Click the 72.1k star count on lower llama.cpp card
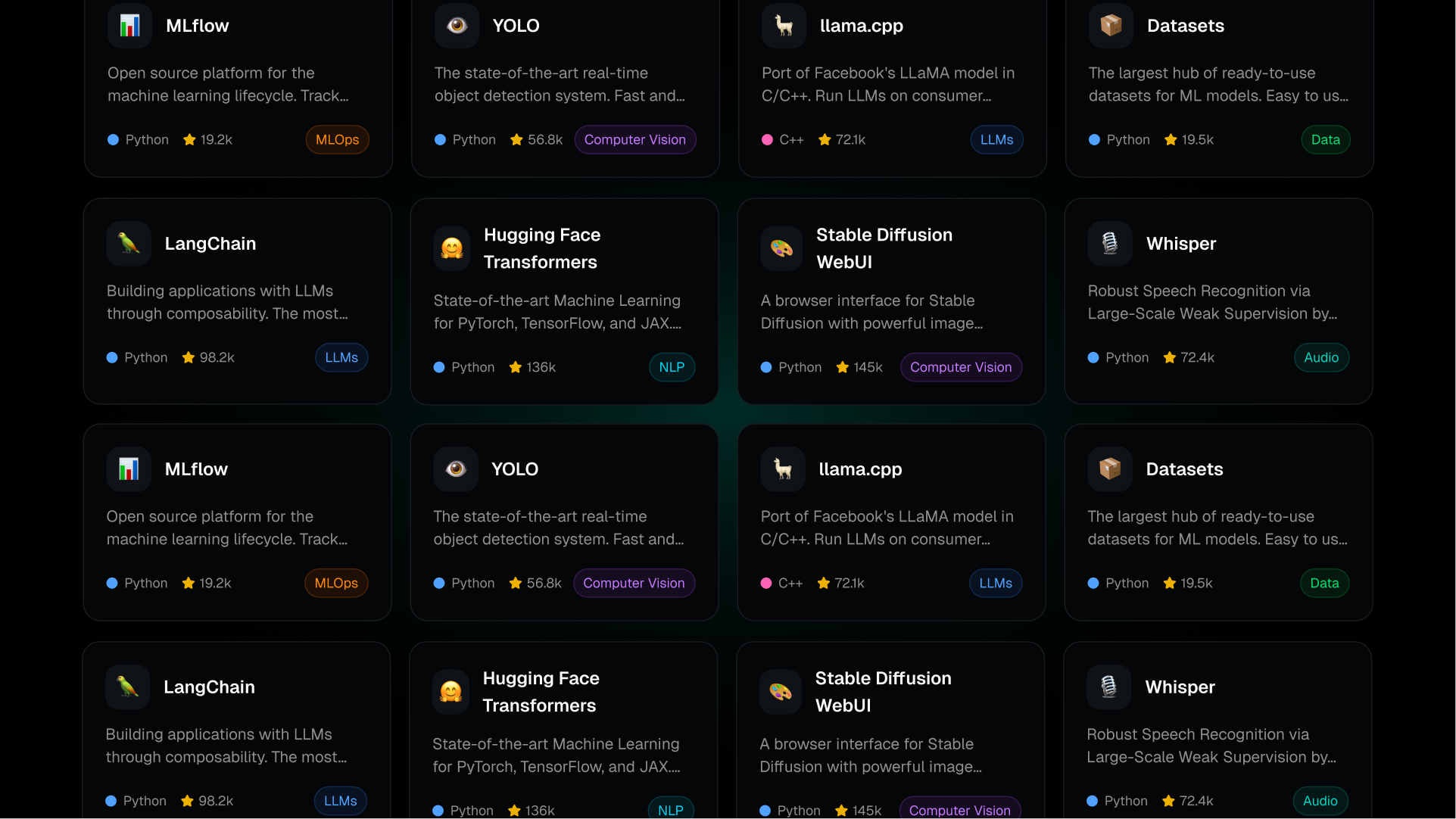This screenshot has width=1456, height=819. 841,584
